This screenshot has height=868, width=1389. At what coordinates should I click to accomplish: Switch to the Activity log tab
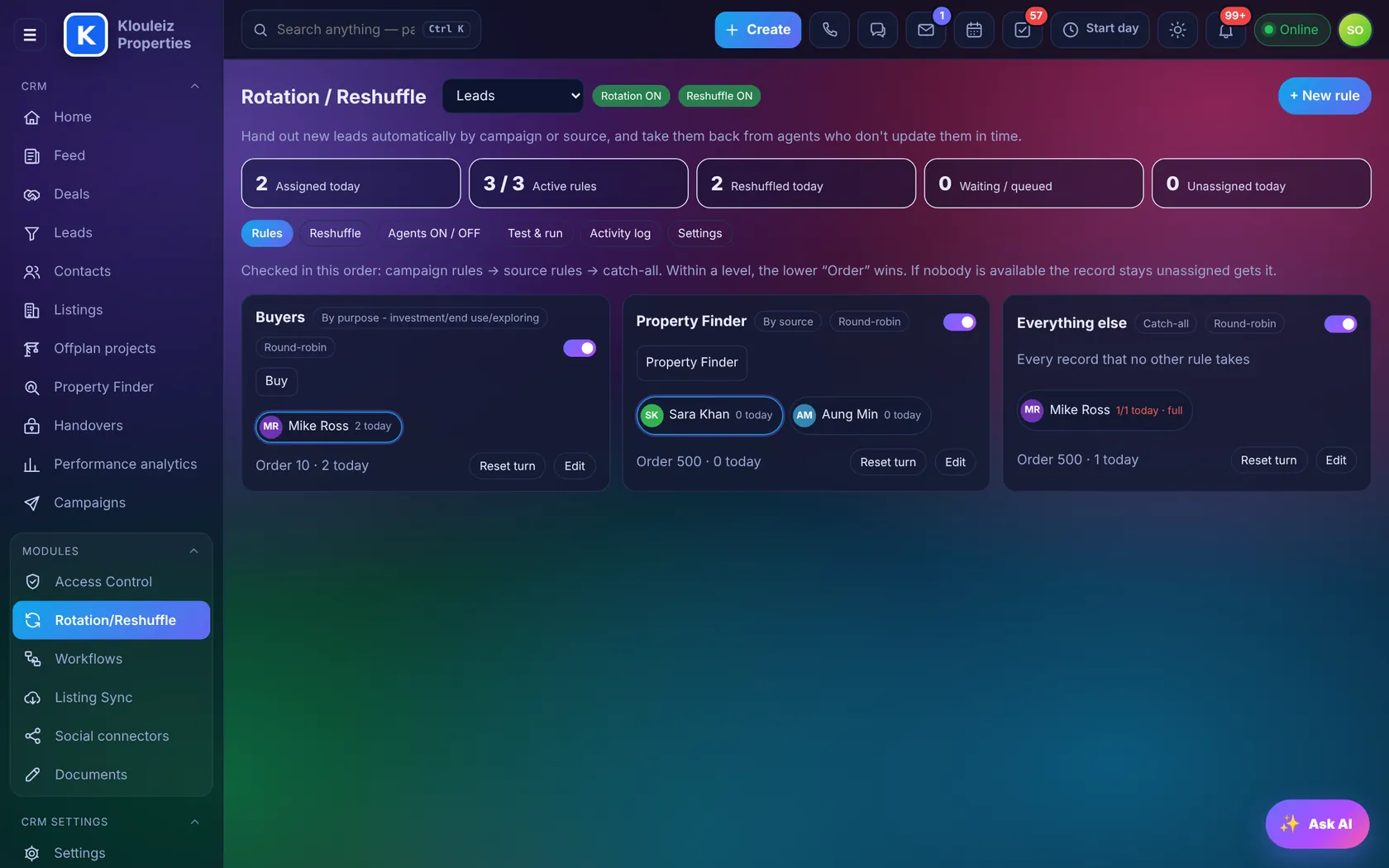(x=620, y=233)
